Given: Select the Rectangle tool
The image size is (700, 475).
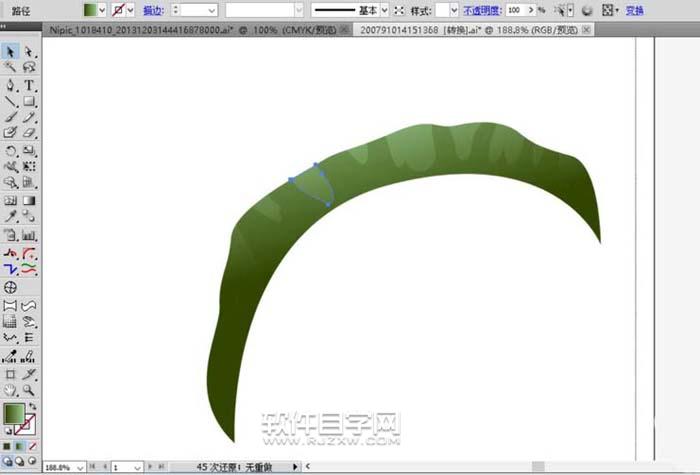Looking at the screenshot, I should pyautogui.click(x=30, y=101).
